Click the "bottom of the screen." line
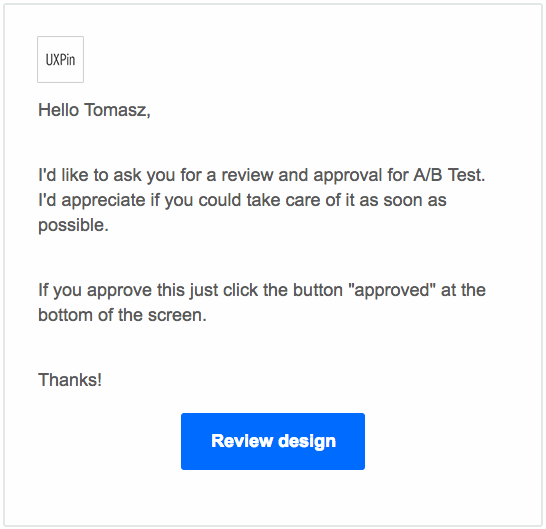Image resolution: width=546 pixels, height=529 pixels. tap(122, 315)
